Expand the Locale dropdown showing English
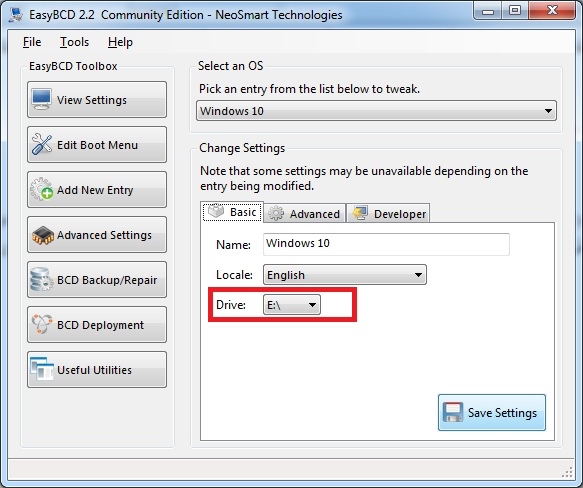 click(x=345, y=275)
